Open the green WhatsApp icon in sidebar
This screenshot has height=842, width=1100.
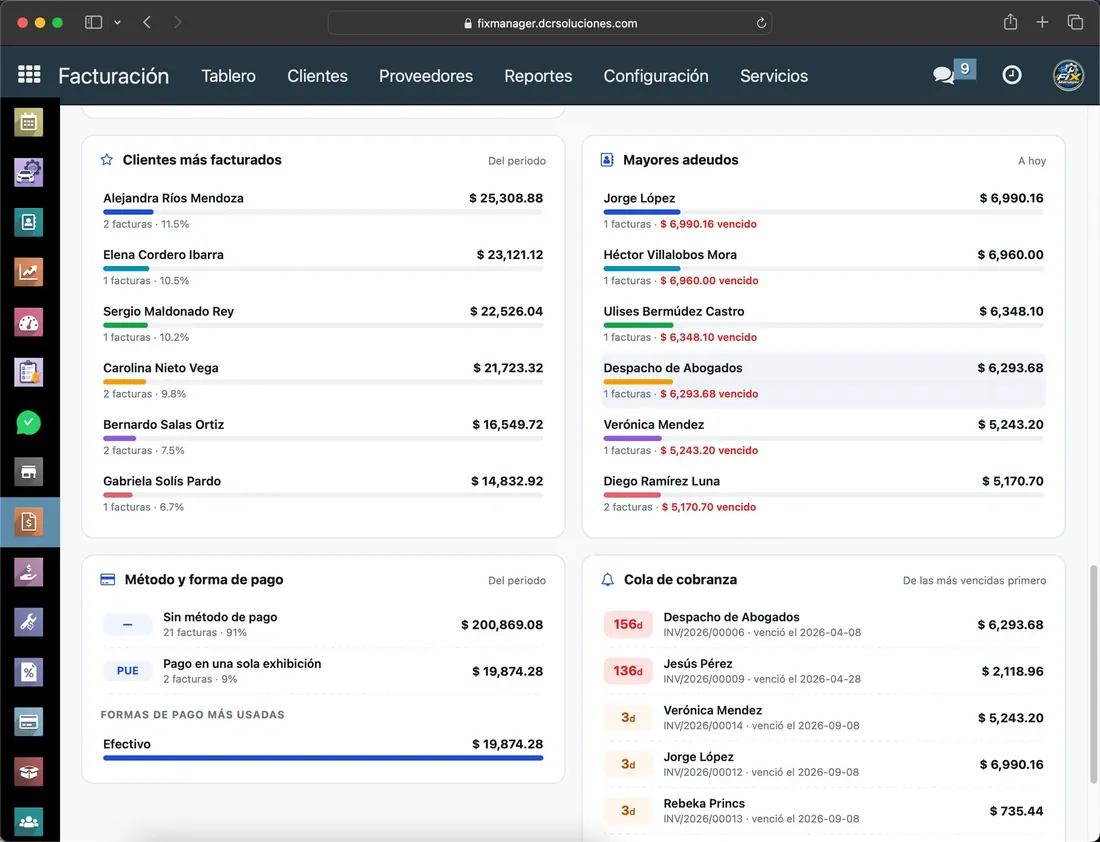coord(28,422)
